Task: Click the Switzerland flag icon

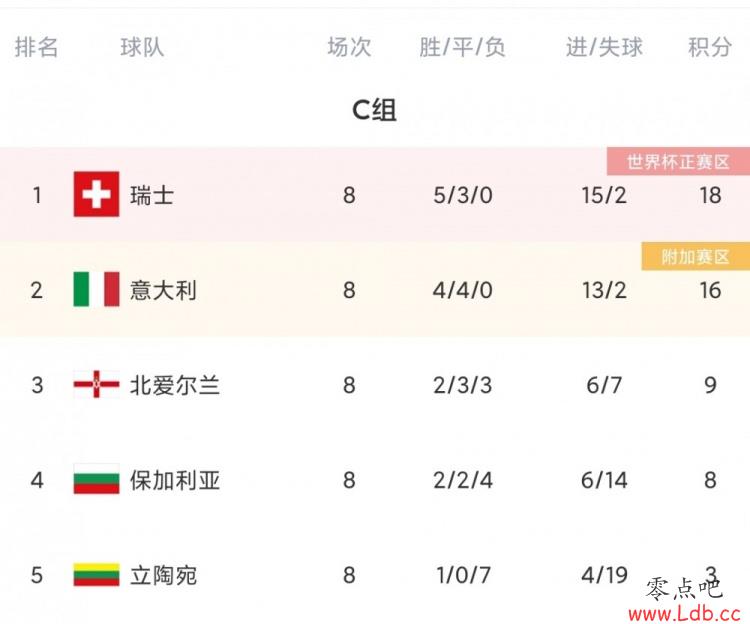Action: (x=96, y=194)
